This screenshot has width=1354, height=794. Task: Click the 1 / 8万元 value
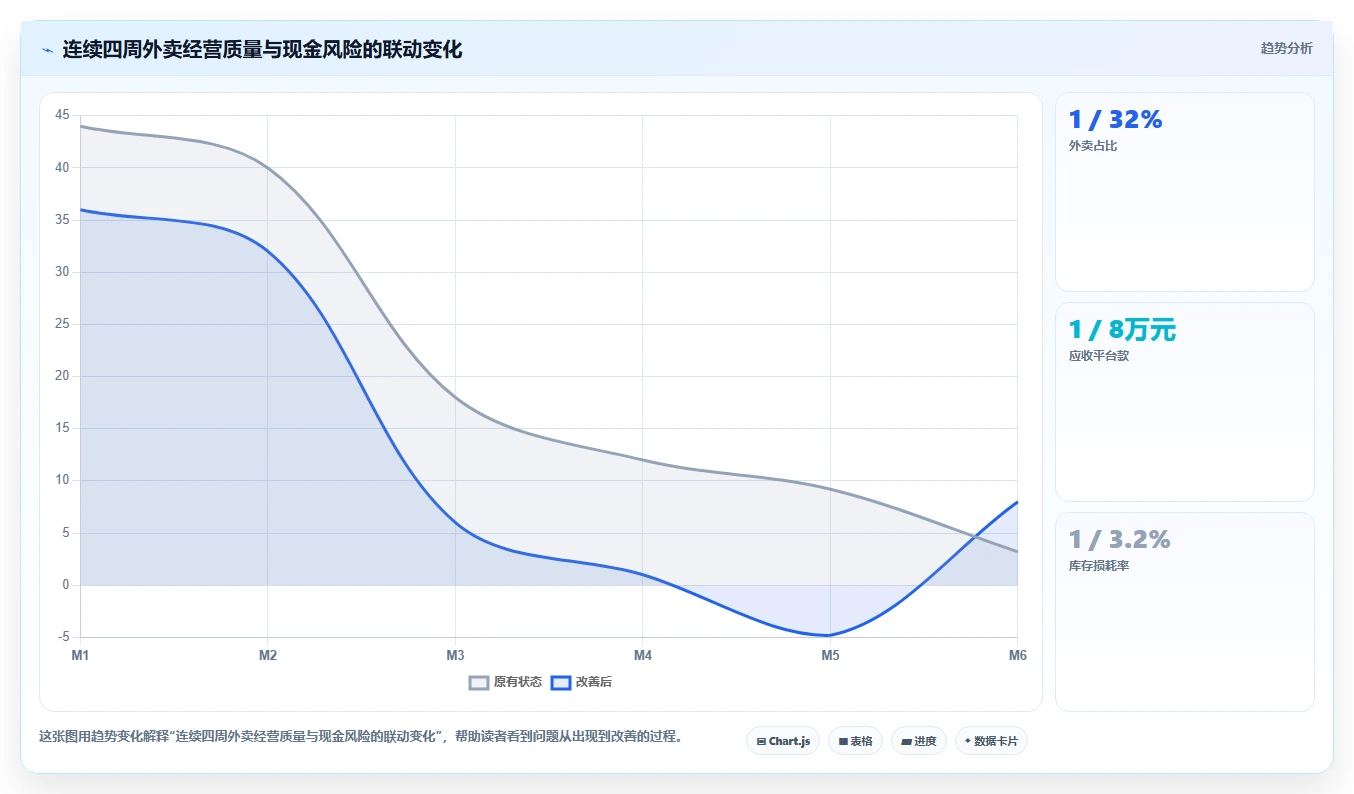pos(1122,330)
